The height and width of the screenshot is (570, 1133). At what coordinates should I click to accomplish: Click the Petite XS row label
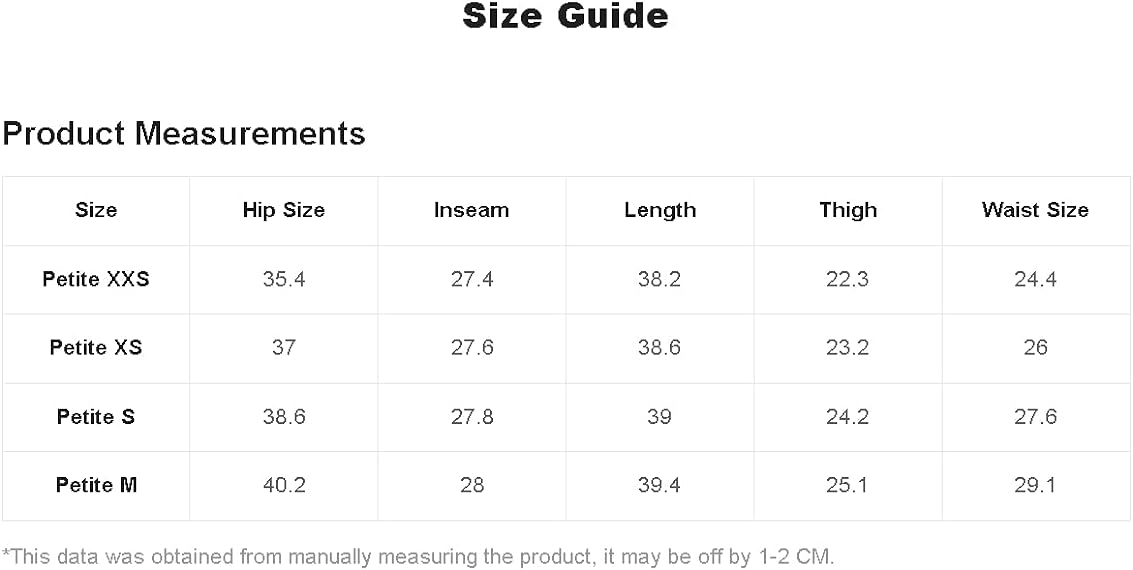point(96,348)
